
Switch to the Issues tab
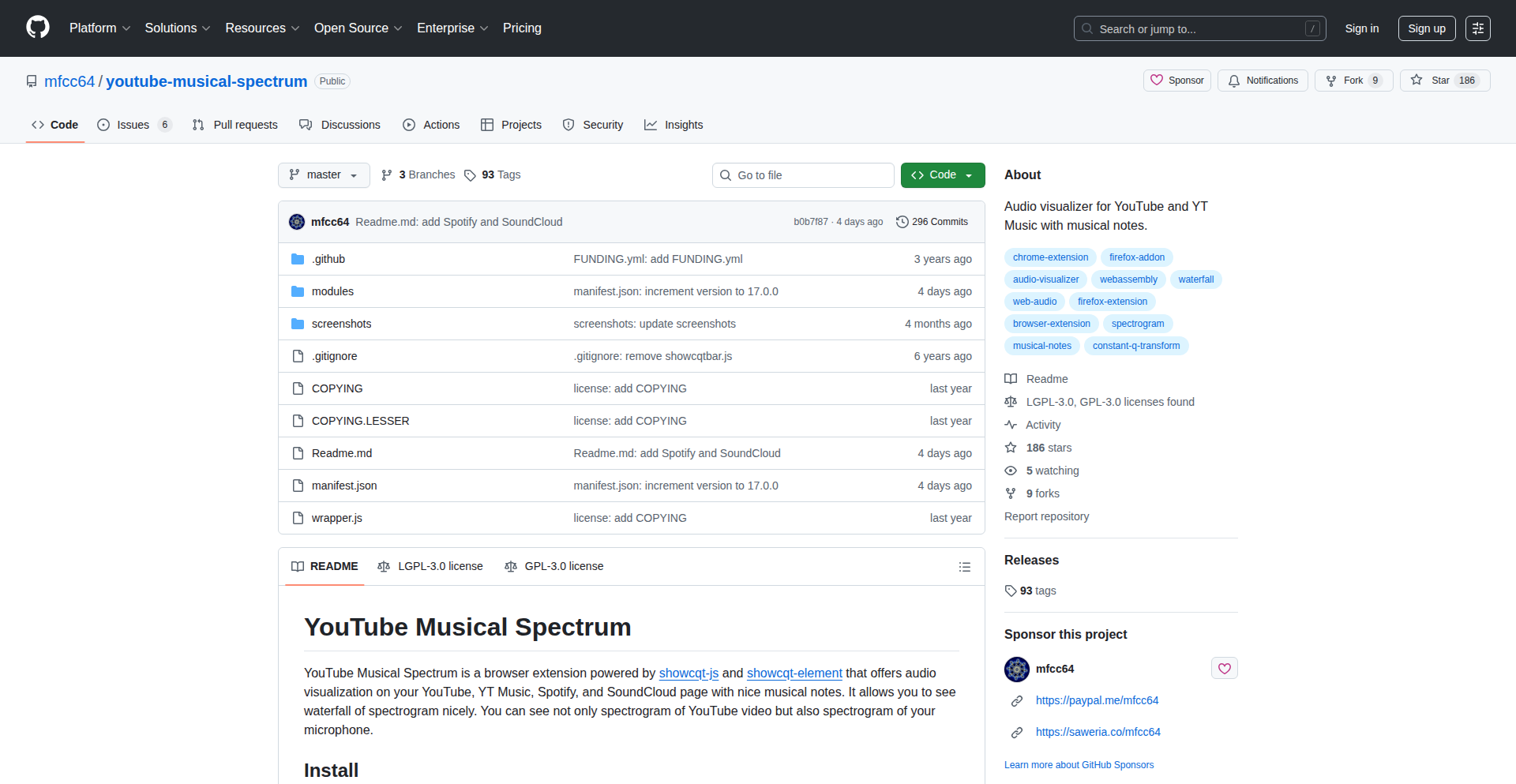click(133, 125)
